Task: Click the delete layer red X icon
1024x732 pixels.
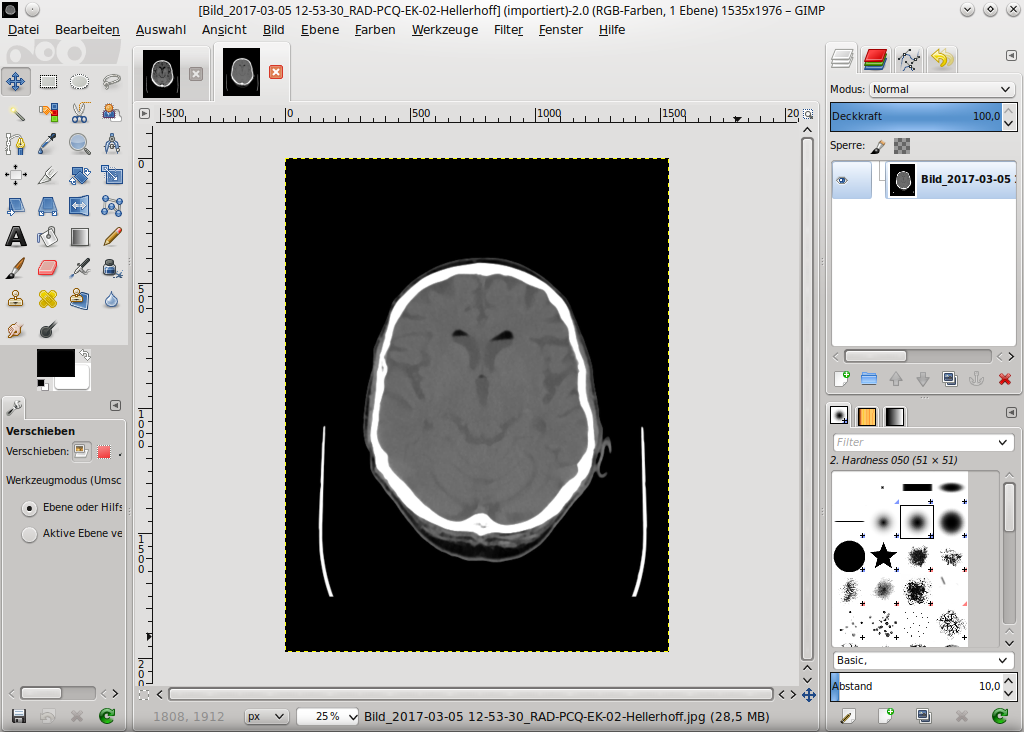Action: tap(1004, 379)
